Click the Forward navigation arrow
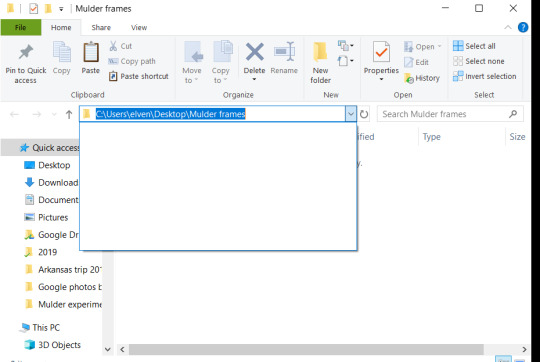 pyautogui.click(x=37, y=114)
